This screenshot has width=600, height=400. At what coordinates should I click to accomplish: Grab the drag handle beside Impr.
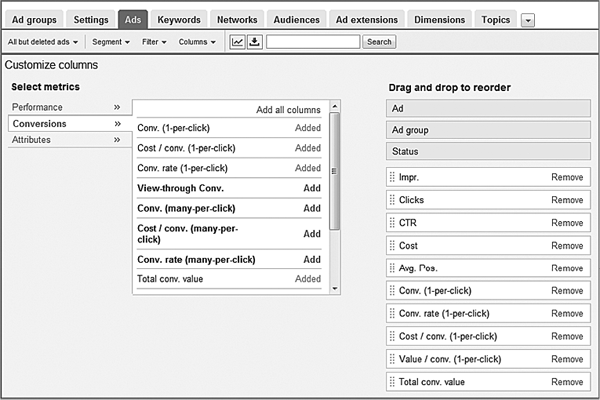(392, 177)
